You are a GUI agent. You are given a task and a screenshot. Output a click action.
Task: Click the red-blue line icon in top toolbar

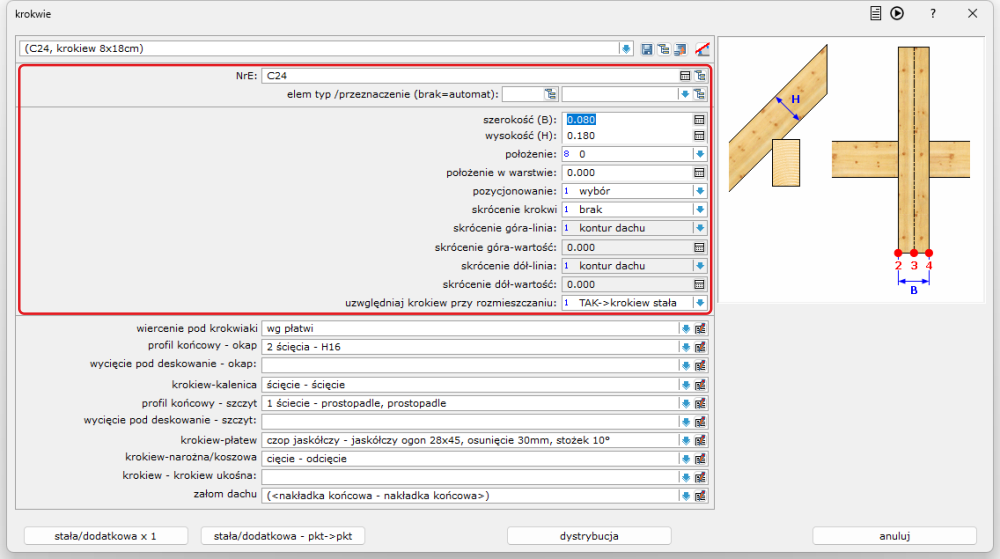pyautogui.click(x=702, y=48)
